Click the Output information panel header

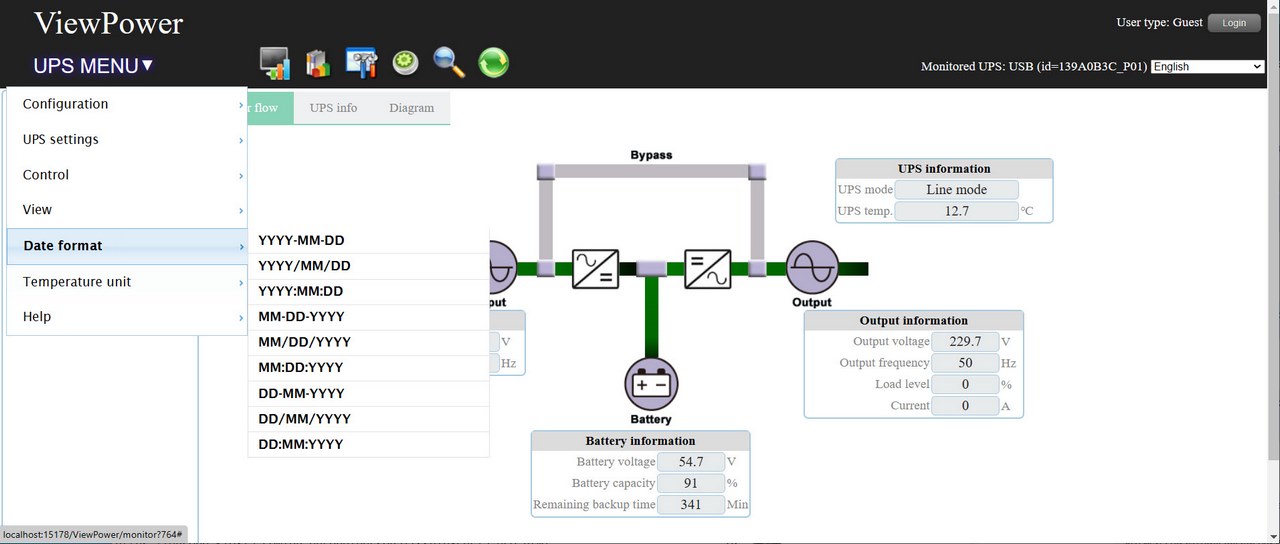coord(914,321)
